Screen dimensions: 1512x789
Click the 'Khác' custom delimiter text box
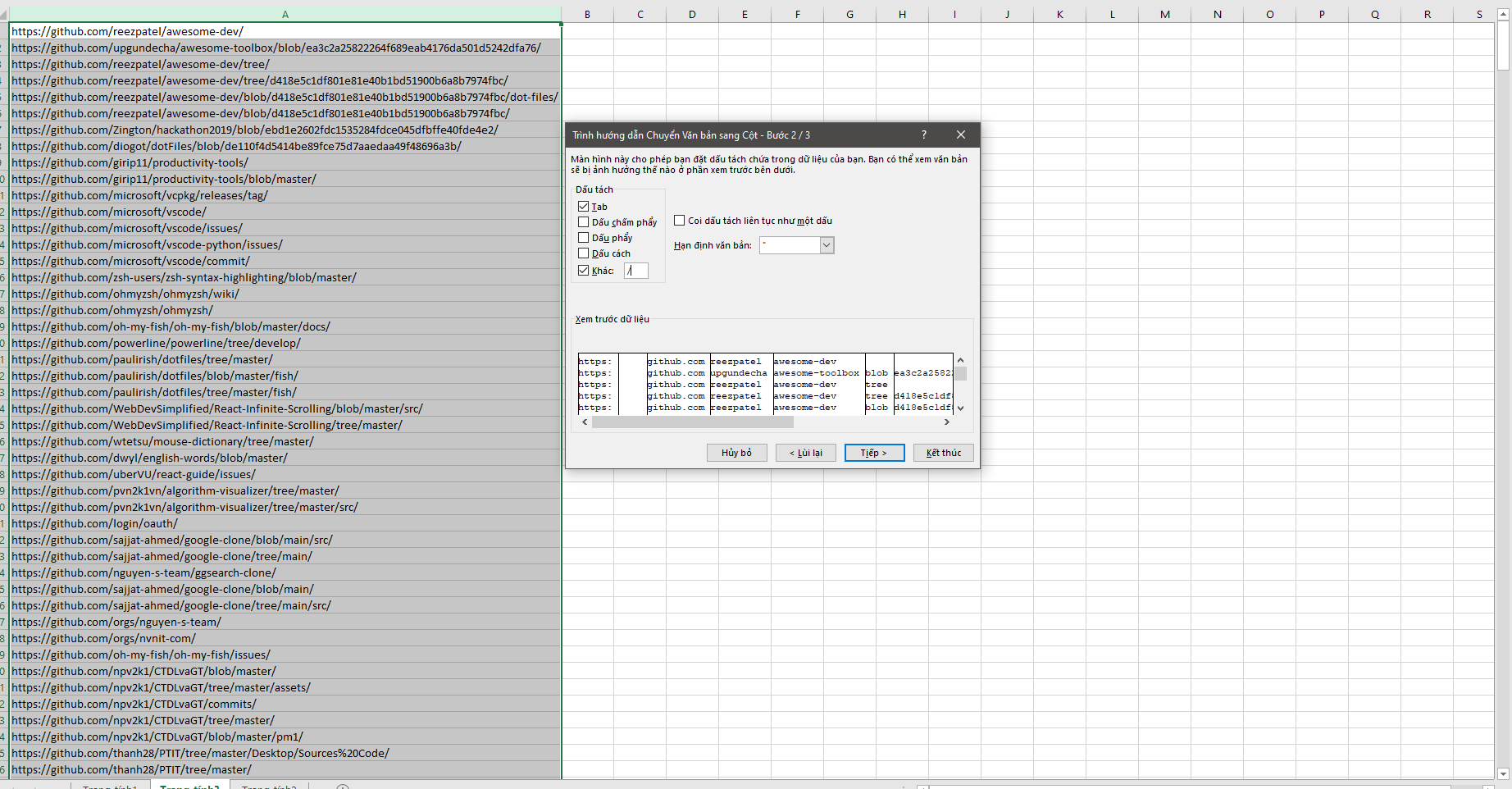click(636, 271)
